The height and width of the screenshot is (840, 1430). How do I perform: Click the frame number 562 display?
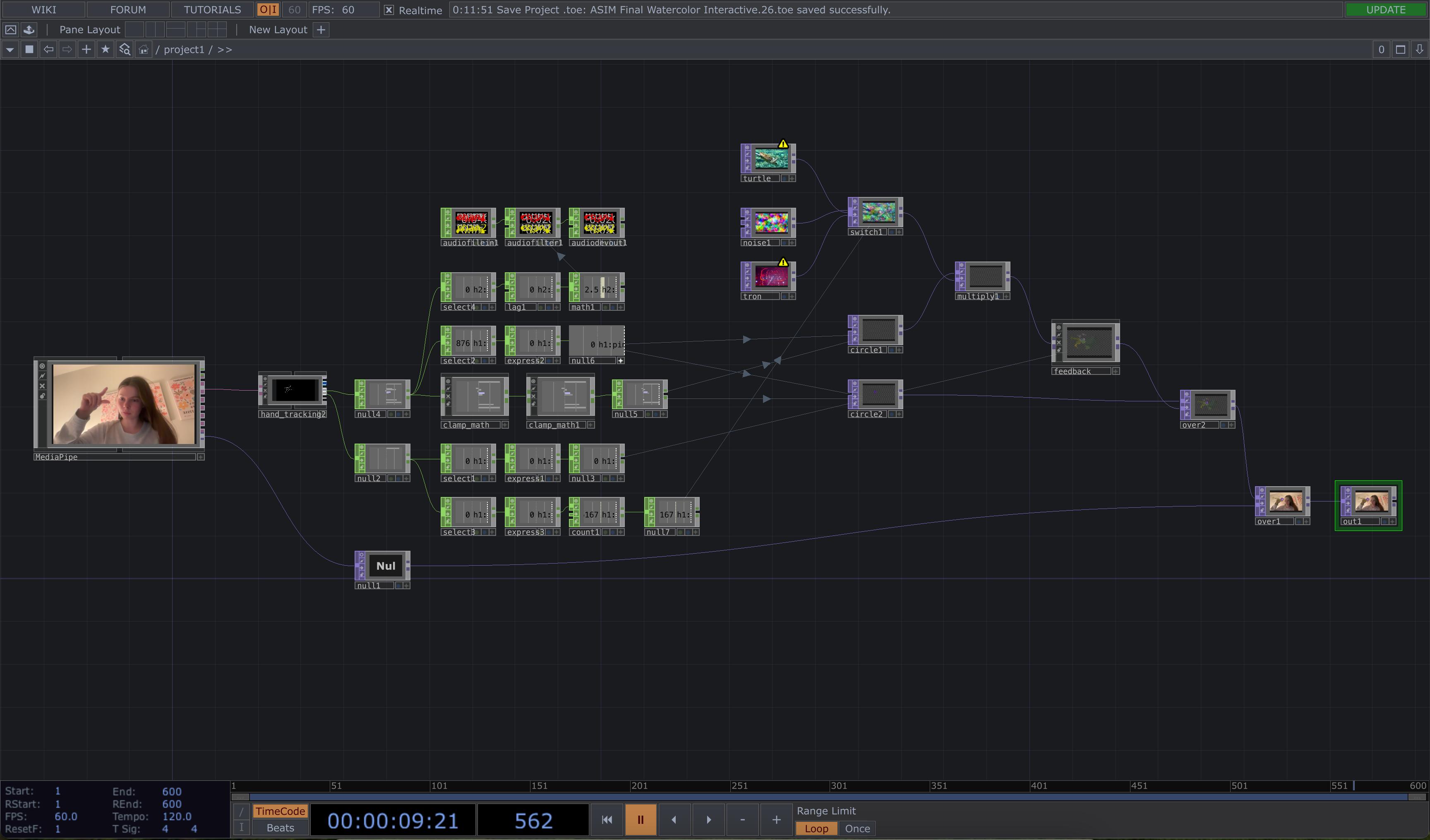pyautogui.click(x=533, y=821)
